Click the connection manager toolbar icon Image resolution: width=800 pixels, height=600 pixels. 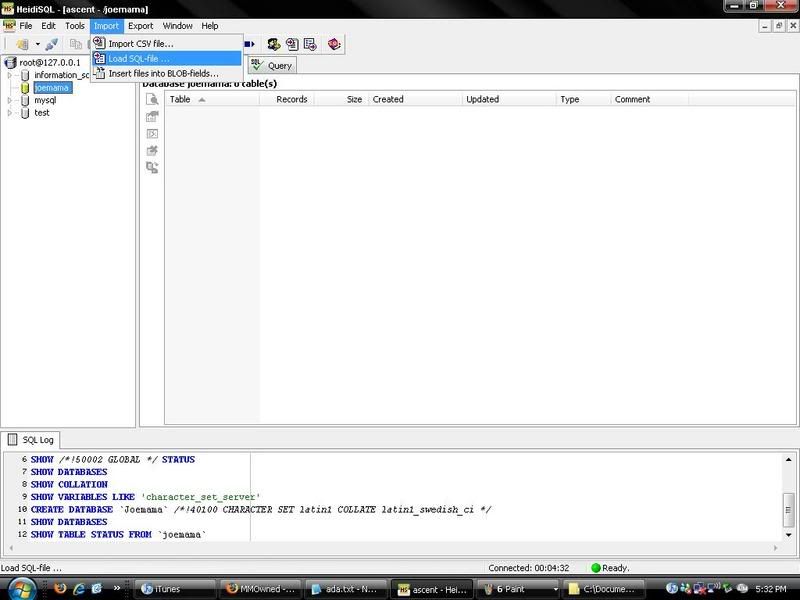22,44
